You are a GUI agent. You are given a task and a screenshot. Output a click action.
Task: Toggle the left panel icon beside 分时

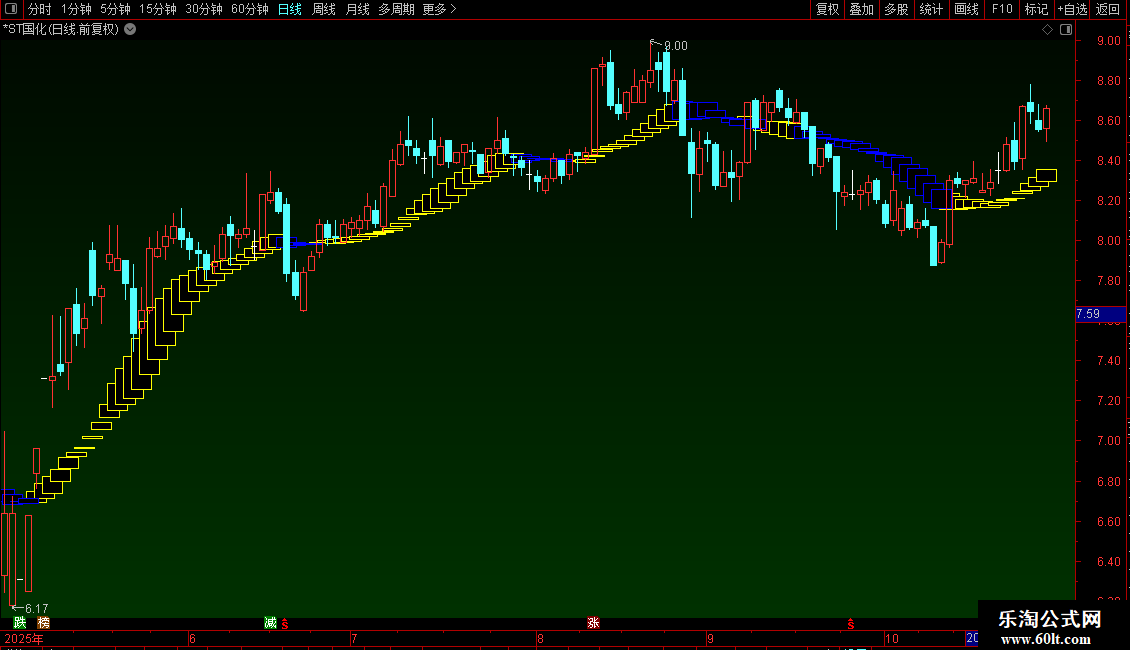[x=11, y=9]
